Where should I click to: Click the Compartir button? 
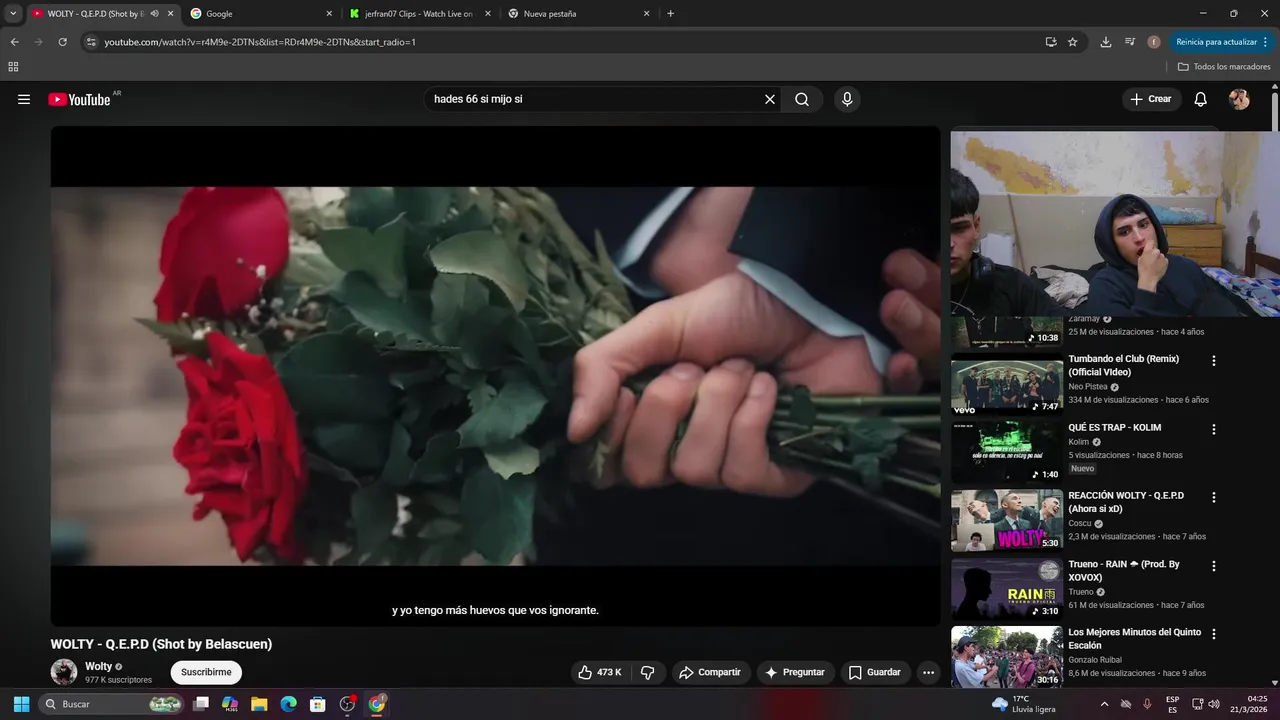(710, 672)
